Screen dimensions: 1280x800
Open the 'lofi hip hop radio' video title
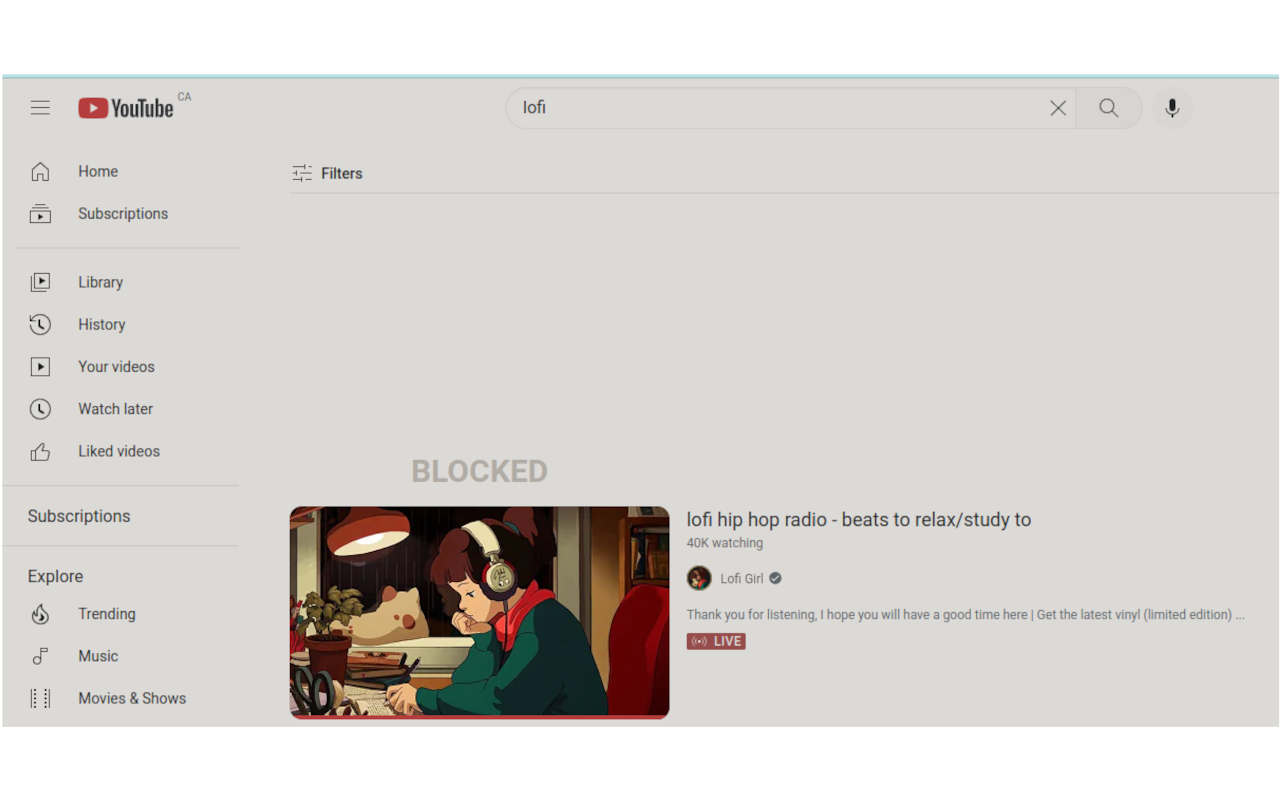click(859, 520)
